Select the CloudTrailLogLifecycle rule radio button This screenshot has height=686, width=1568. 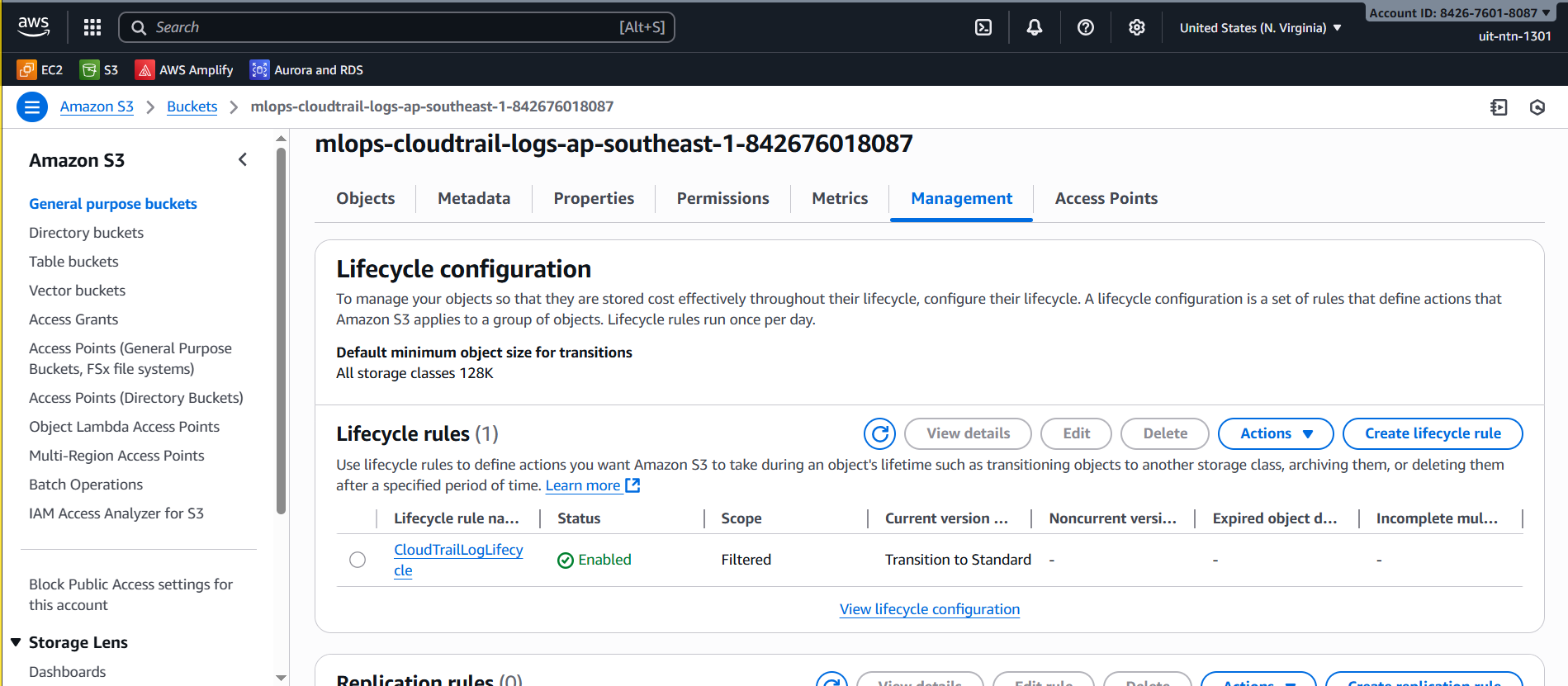point(358,560)
